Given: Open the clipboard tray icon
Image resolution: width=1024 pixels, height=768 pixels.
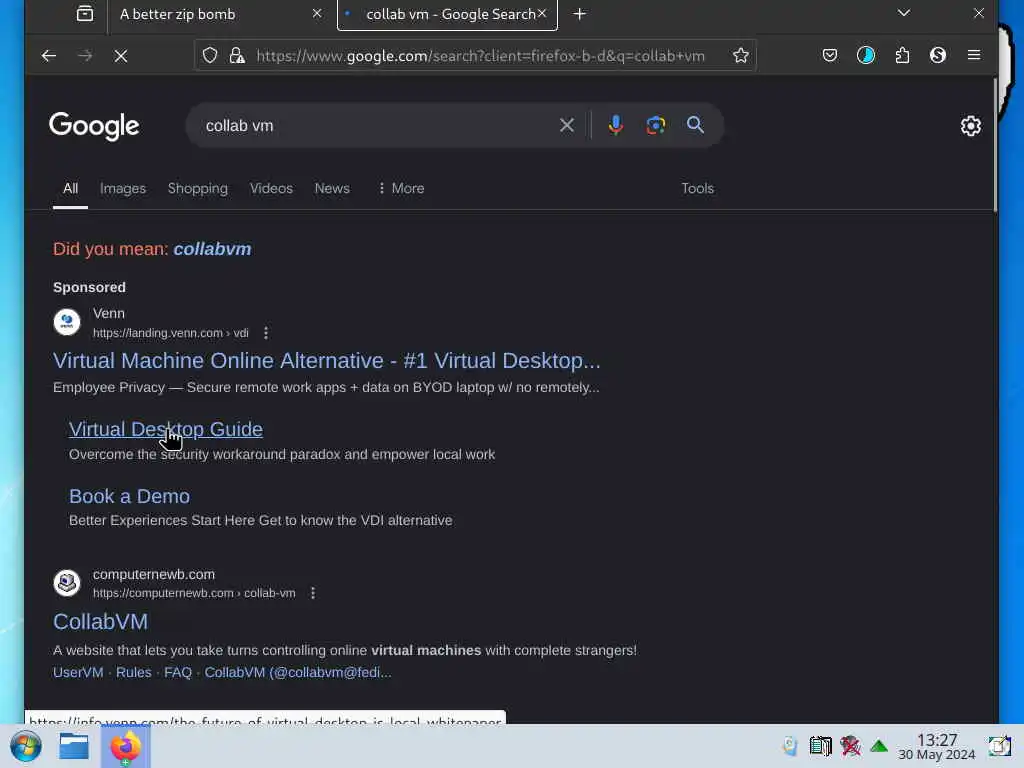Looking at the screenshot, I should coord(820,746).
